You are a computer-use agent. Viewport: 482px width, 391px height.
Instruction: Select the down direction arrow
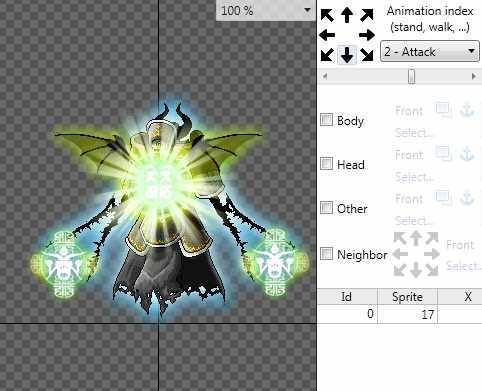coord(347,55)
